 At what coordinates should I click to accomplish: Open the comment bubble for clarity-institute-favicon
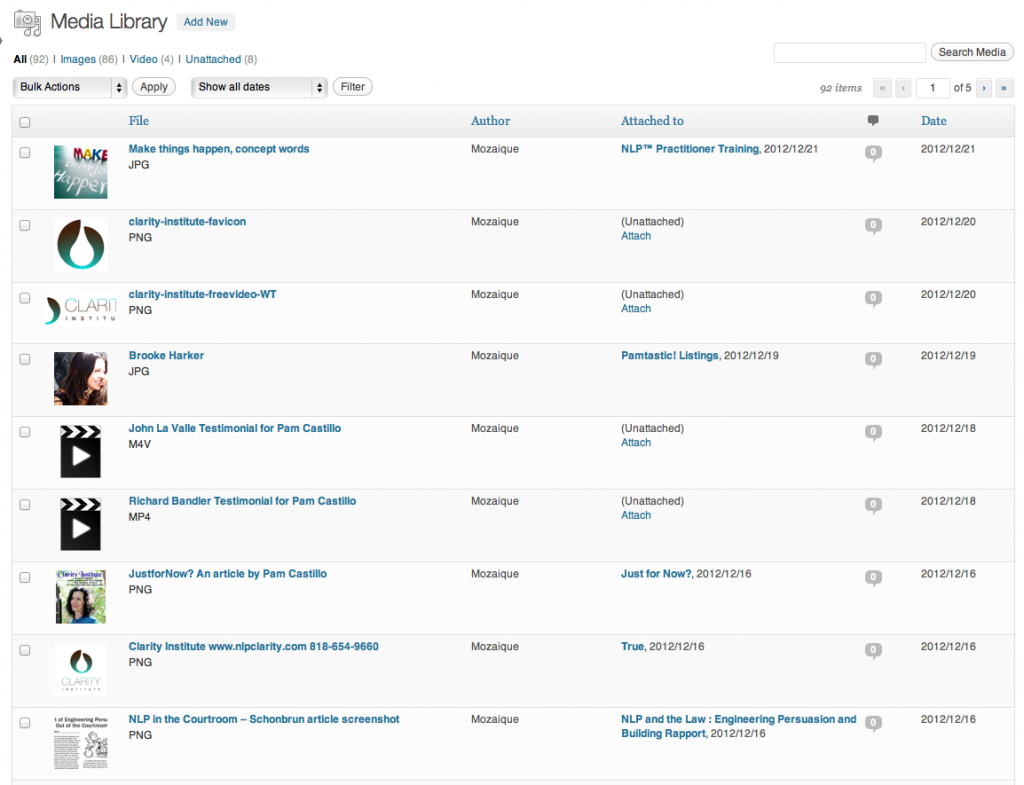click(873, 226)
